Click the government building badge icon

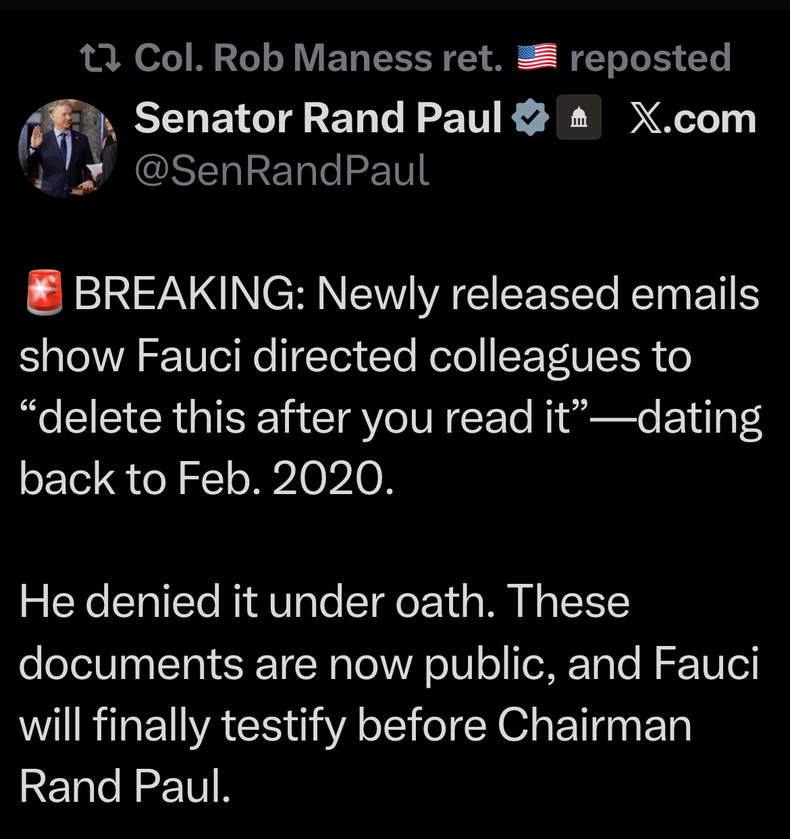pos(579,117)
